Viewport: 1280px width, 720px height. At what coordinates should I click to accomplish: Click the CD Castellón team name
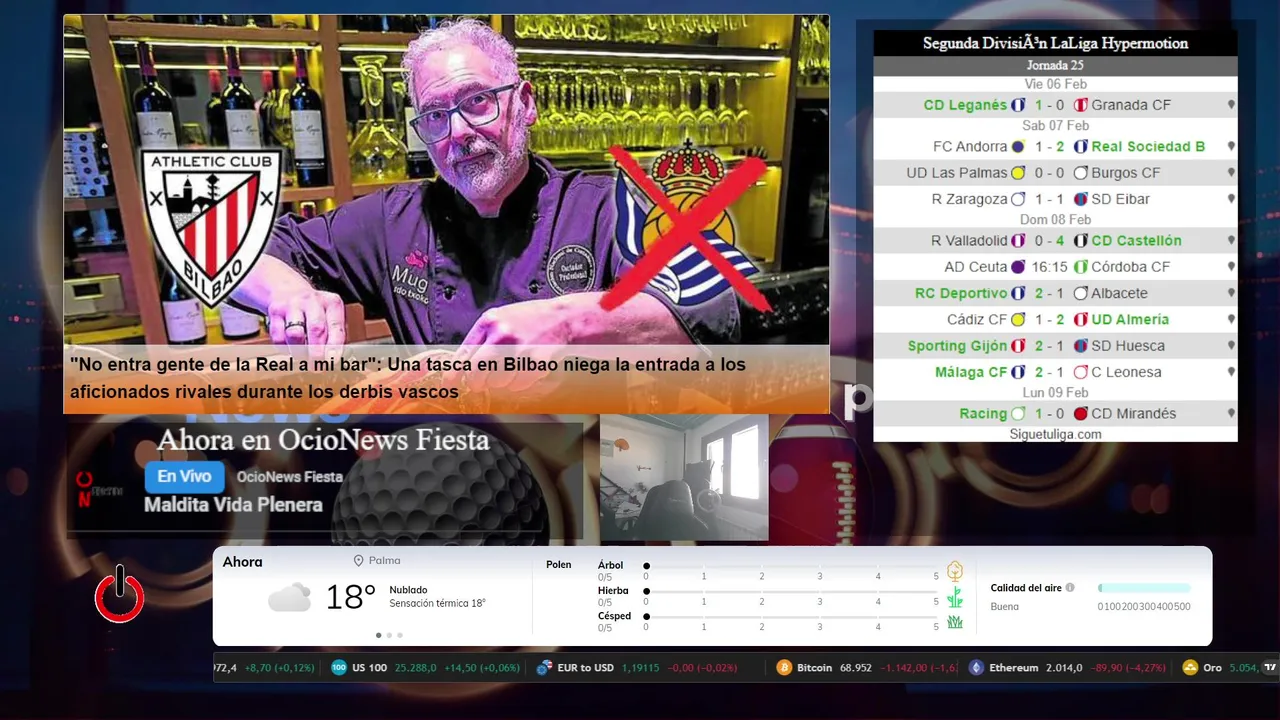click(x=1136, y=241)
